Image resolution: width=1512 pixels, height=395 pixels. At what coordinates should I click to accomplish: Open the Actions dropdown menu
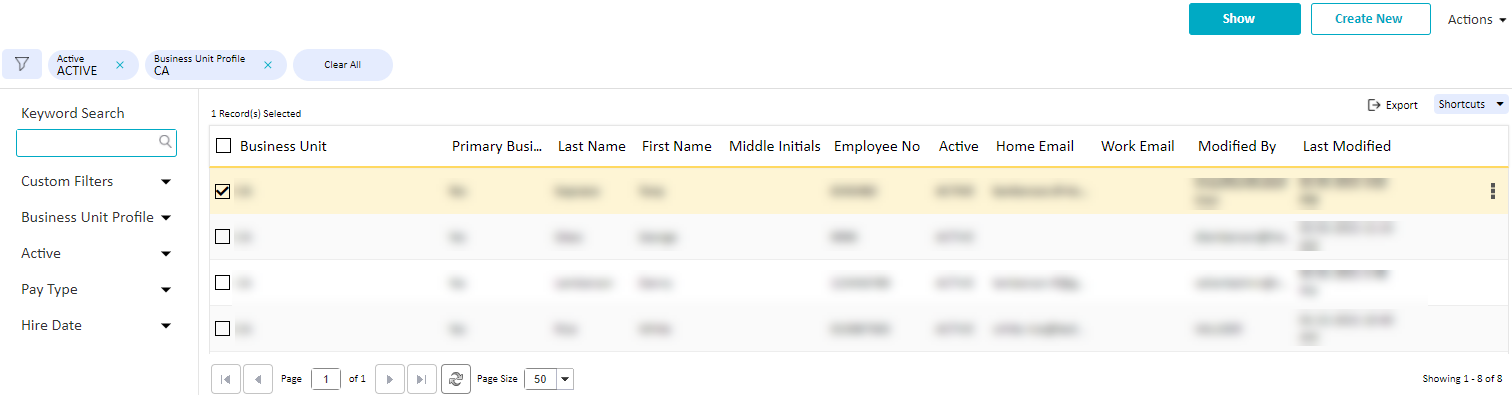coord(1477,19)
